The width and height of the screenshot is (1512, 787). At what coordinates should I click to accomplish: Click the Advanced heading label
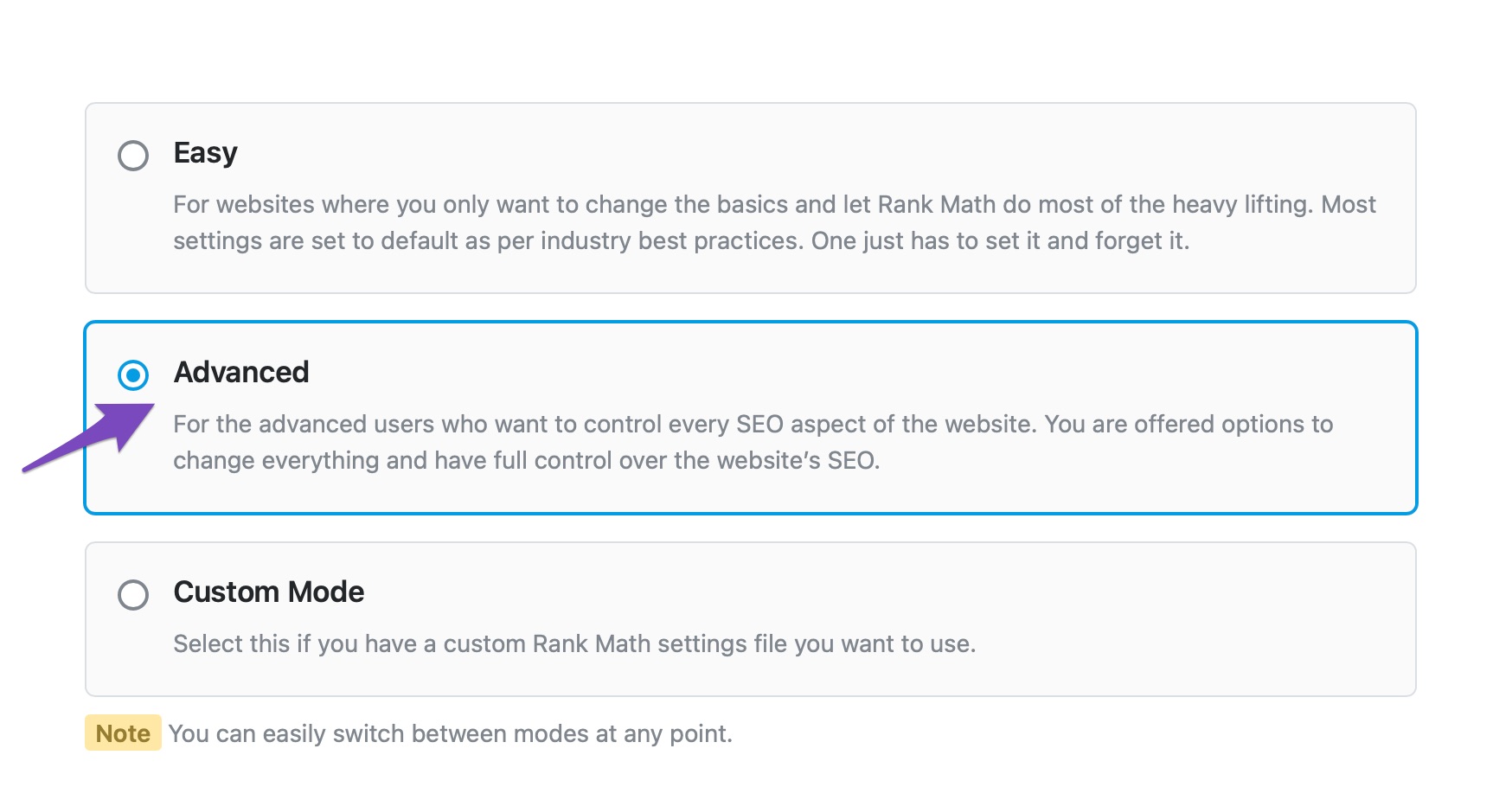click(241, 373)
